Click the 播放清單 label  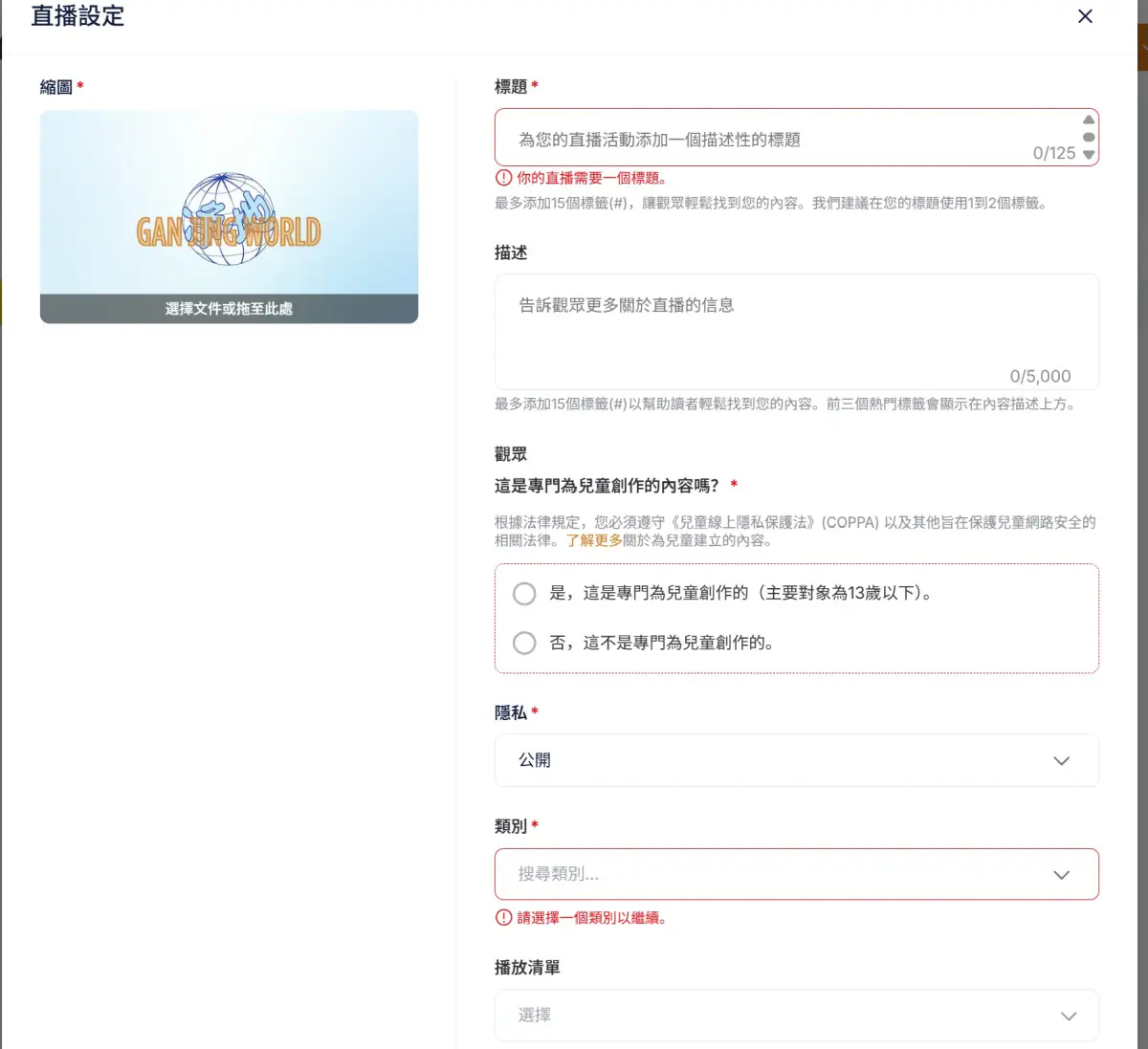[527, 968]
